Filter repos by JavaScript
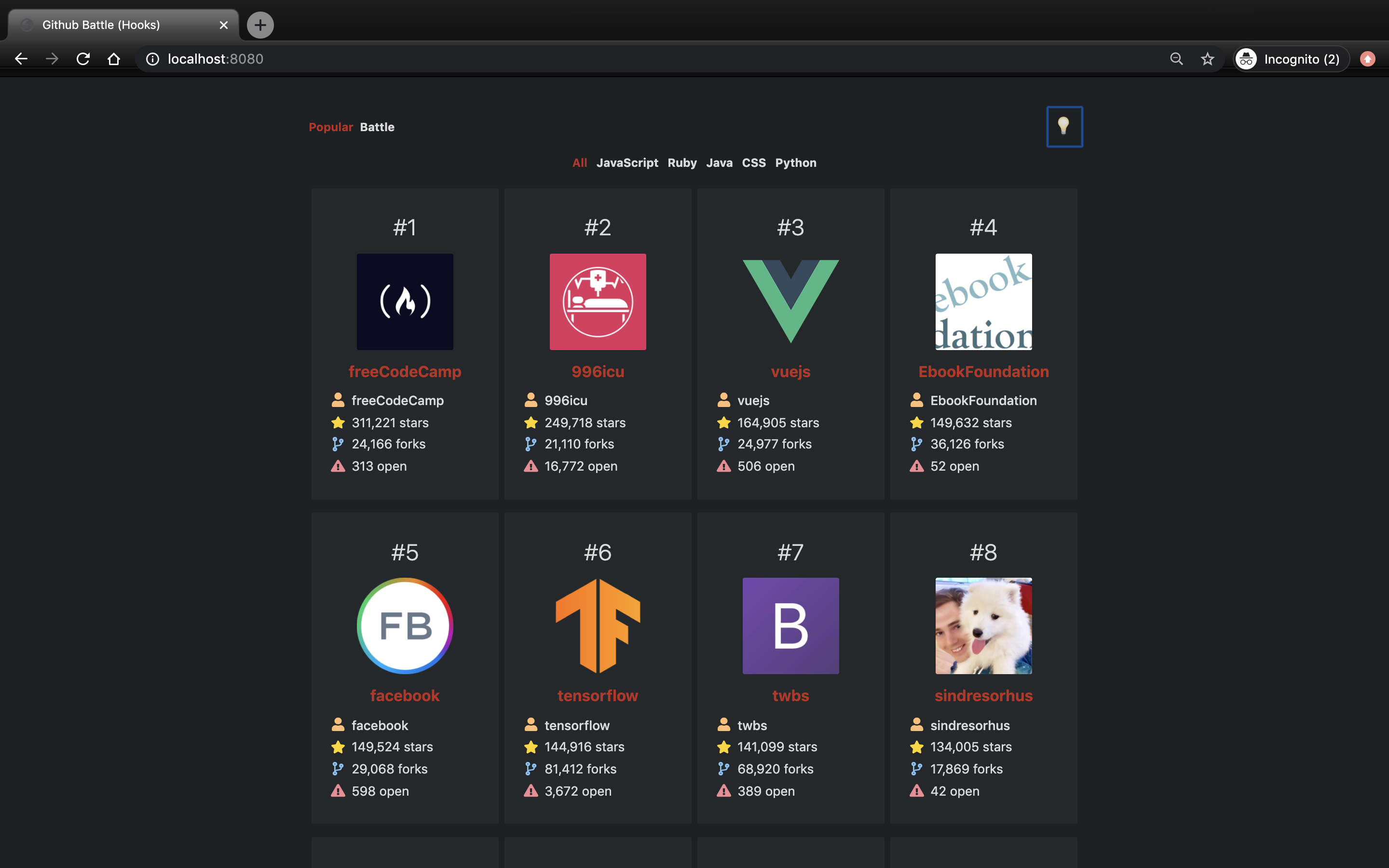This screenshot has height=868, width=1389. (x=627, y=163)
